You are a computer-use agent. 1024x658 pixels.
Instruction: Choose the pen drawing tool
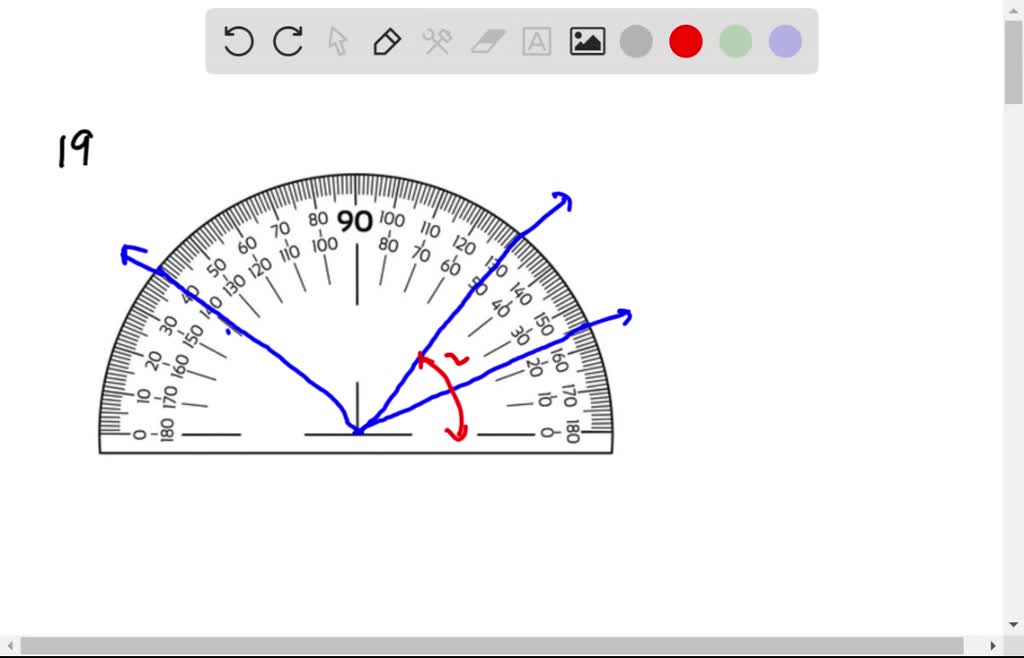pyautogui.click(x=387, y=41)
